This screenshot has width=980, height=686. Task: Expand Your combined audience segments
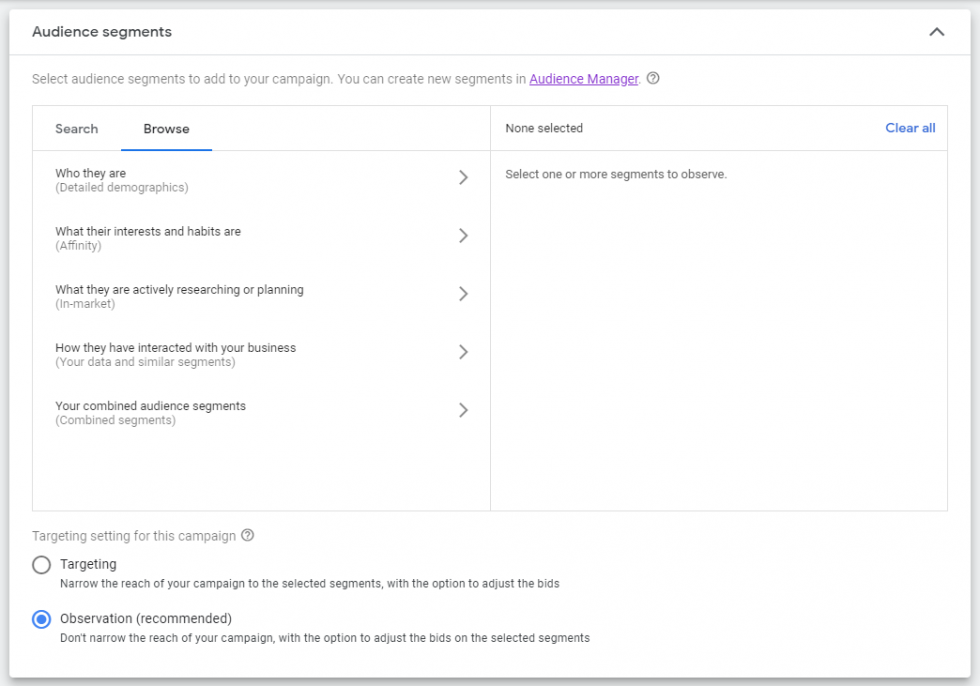coord(463,410)
